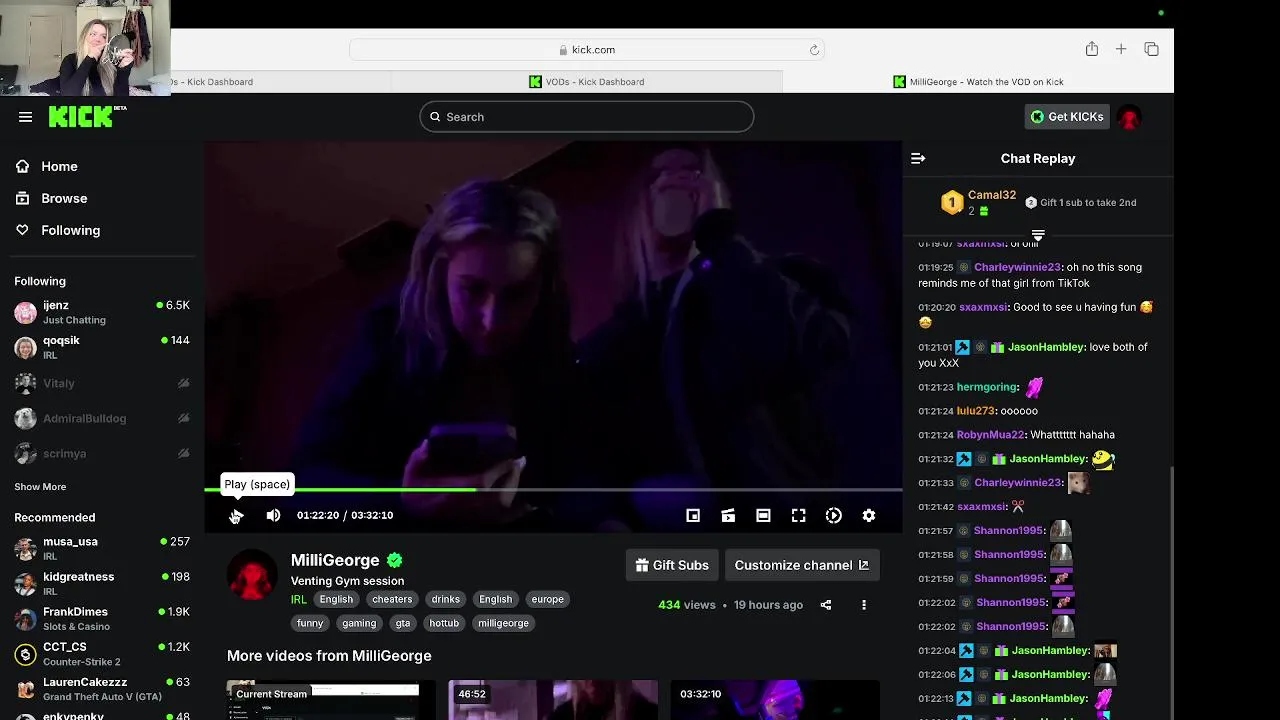The width and height of the screenshot is (1280, 720).
Task: Open recommended channel kidgreatness
Action: 102,583
